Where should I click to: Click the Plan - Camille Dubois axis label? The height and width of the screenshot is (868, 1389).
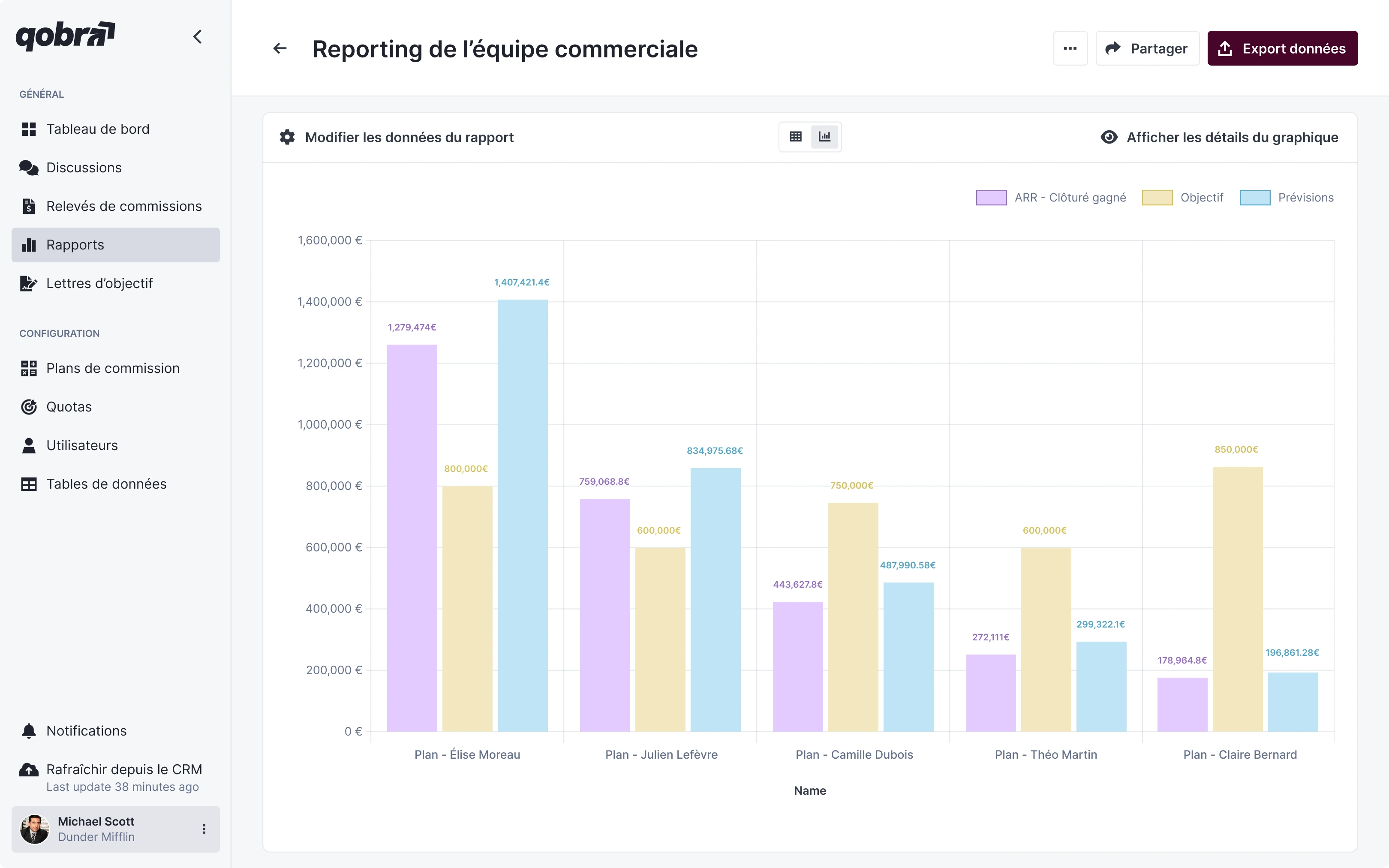(x=854, y=754)
